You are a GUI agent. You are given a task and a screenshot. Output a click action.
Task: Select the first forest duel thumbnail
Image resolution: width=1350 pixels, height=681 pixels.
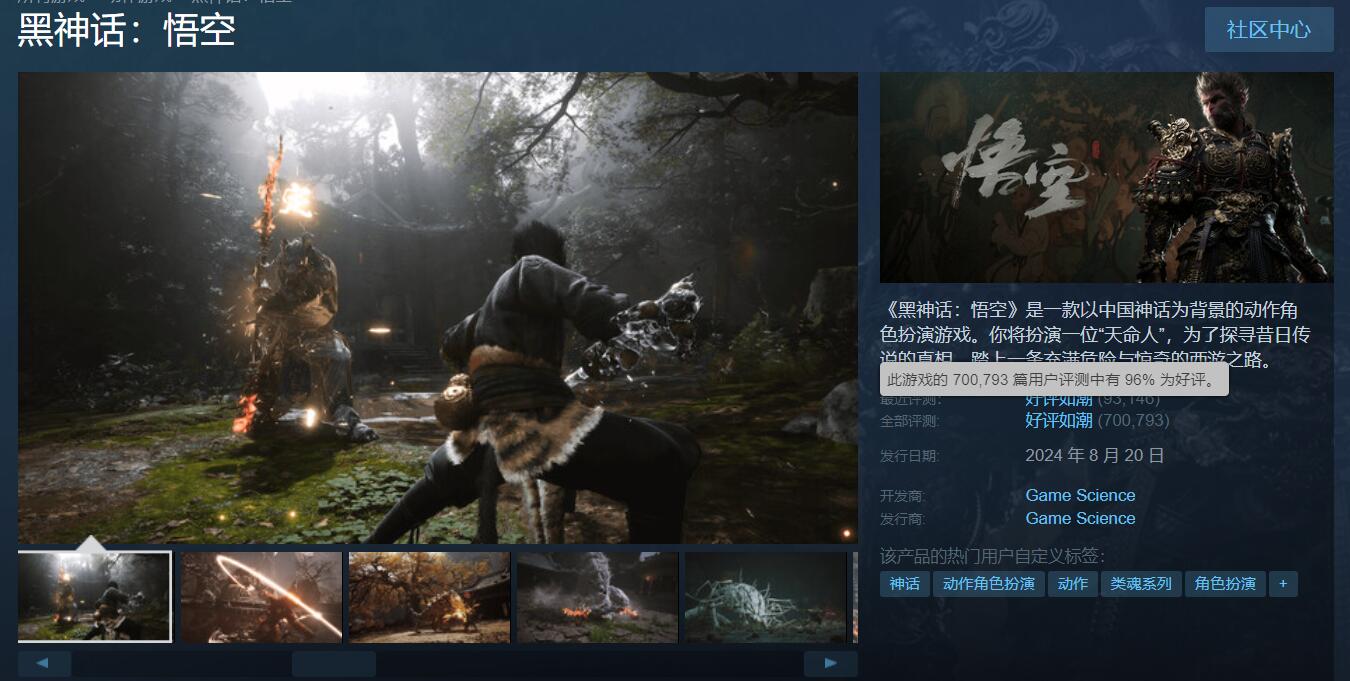[x=95, y=597]
